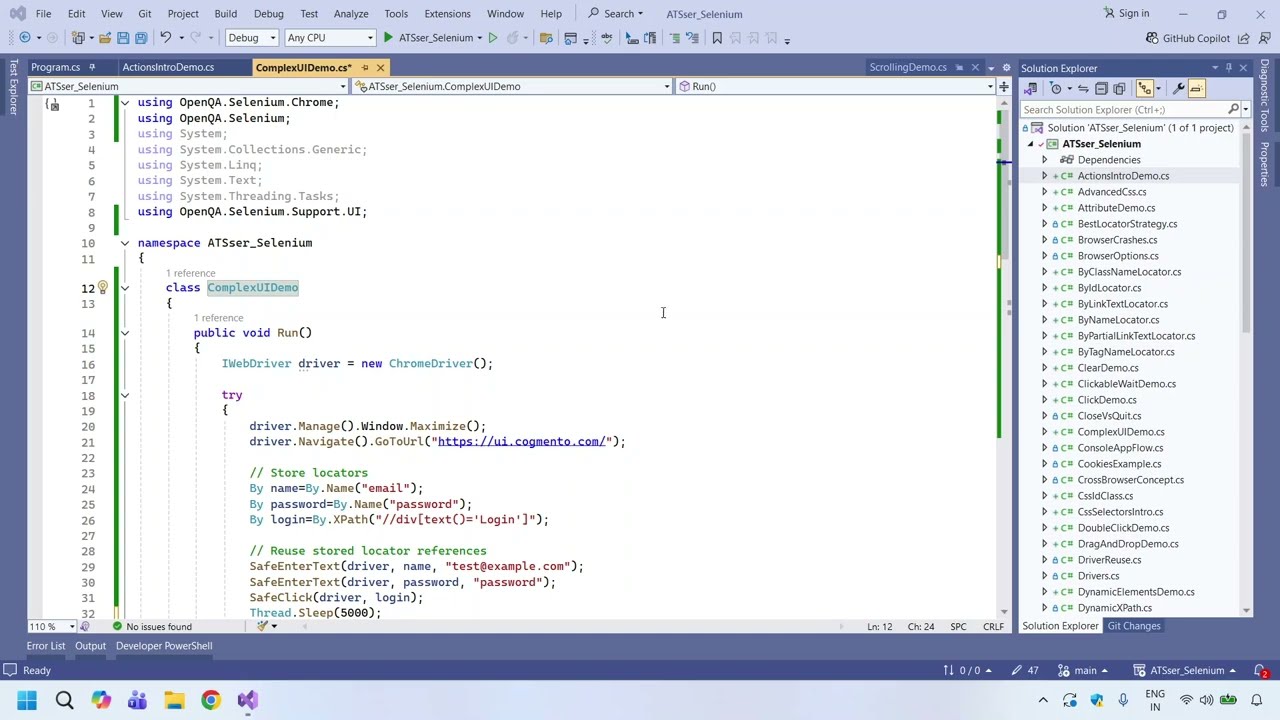Image resolution: width=1280 pixels, height=720 pixels.
Task: Open the https://ui.cogmento.com/ link in code
Action: coord(521,441)
